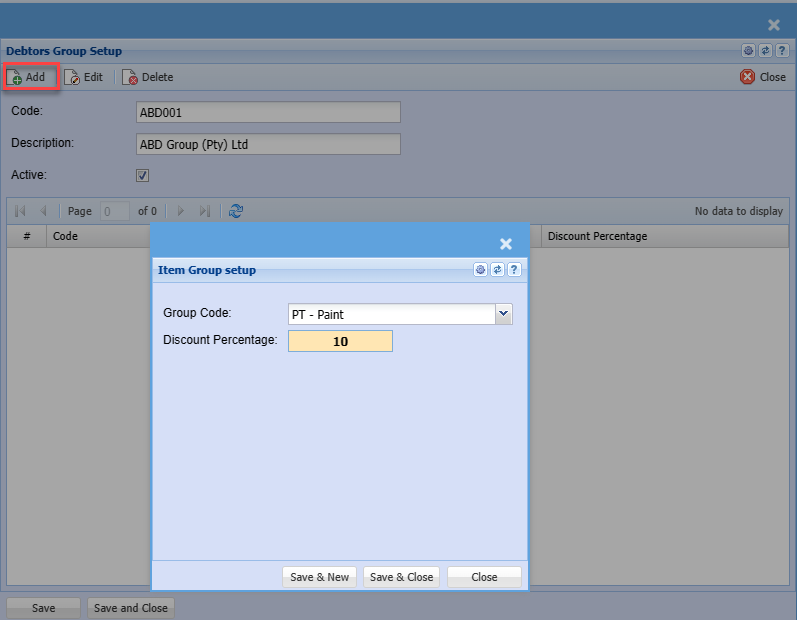The width and height of the screenshot is (797, 620).
Task: Click the Save & New button
Action: (x=319, y=577)
